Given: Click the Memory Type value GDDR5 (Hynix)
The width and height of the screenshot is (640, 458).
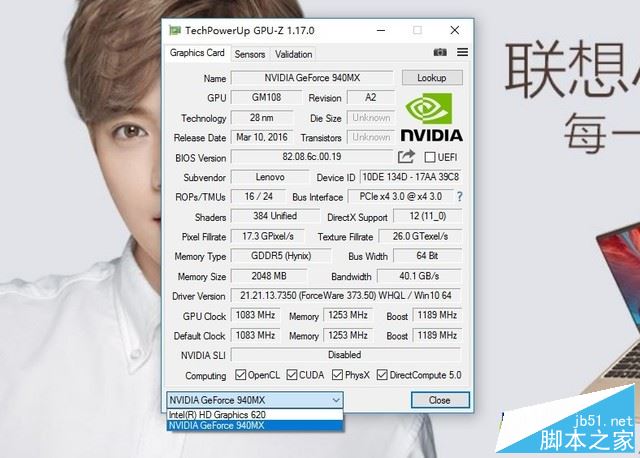Looking at the screenshot, I should [281, 256].
